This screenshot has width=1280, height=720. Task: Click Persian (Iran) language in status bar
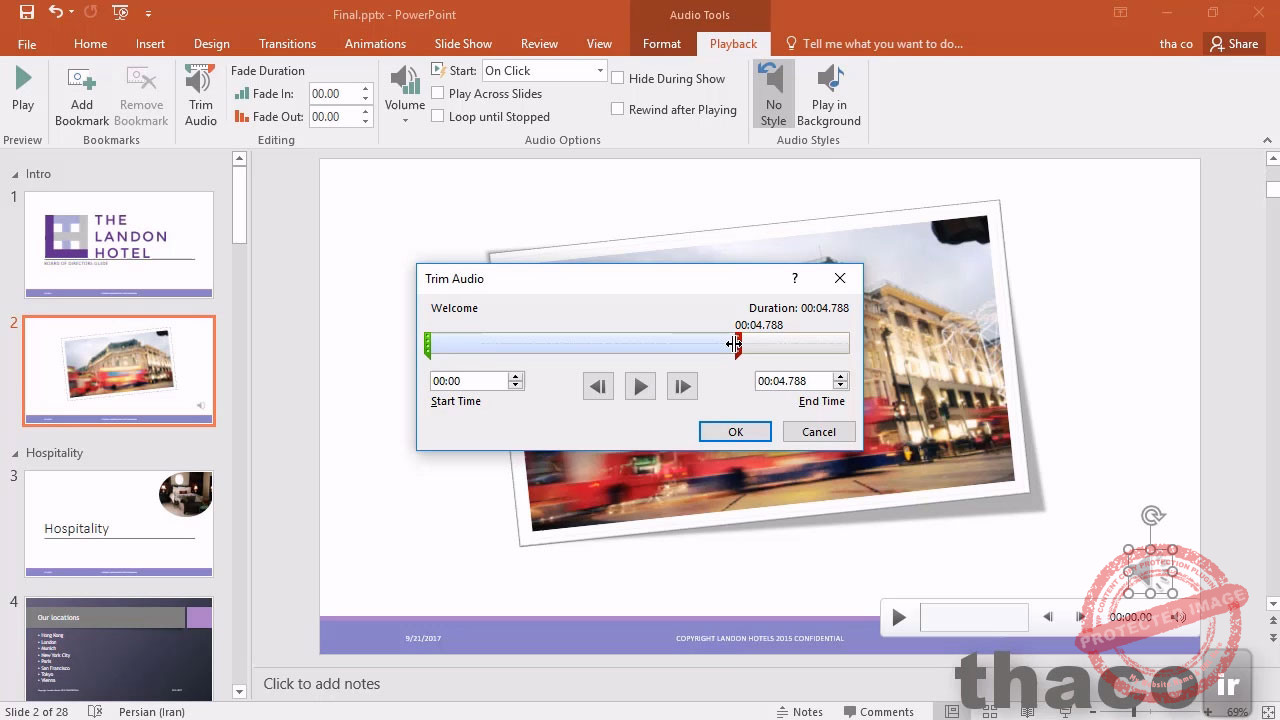[x=151, y=711]
